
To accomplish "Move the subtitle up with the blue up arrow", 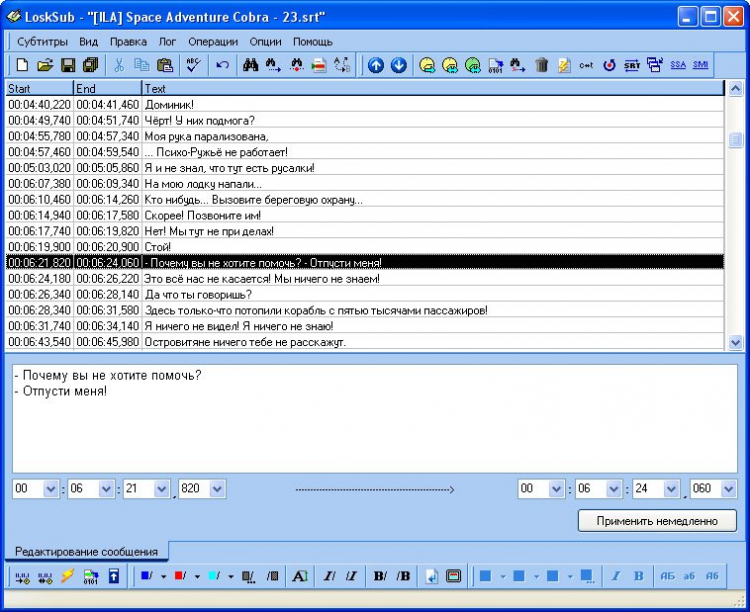I will tap(376, 65).
